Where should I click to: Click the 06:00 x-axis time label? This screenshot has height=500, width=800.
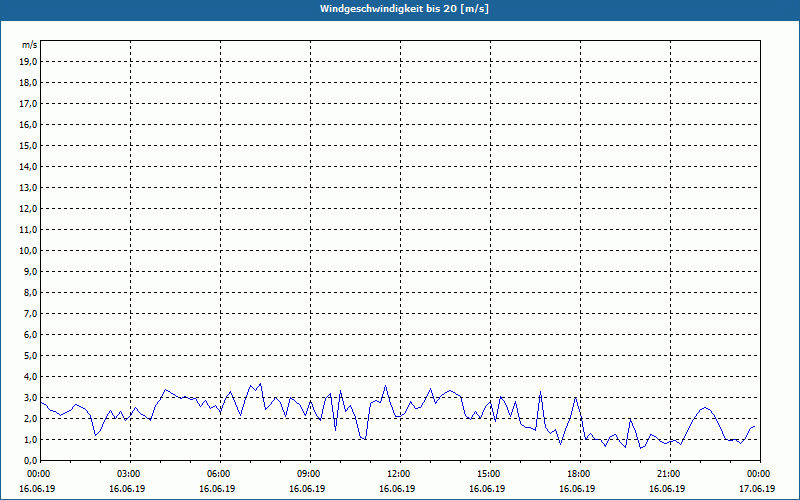pos(219,474)
